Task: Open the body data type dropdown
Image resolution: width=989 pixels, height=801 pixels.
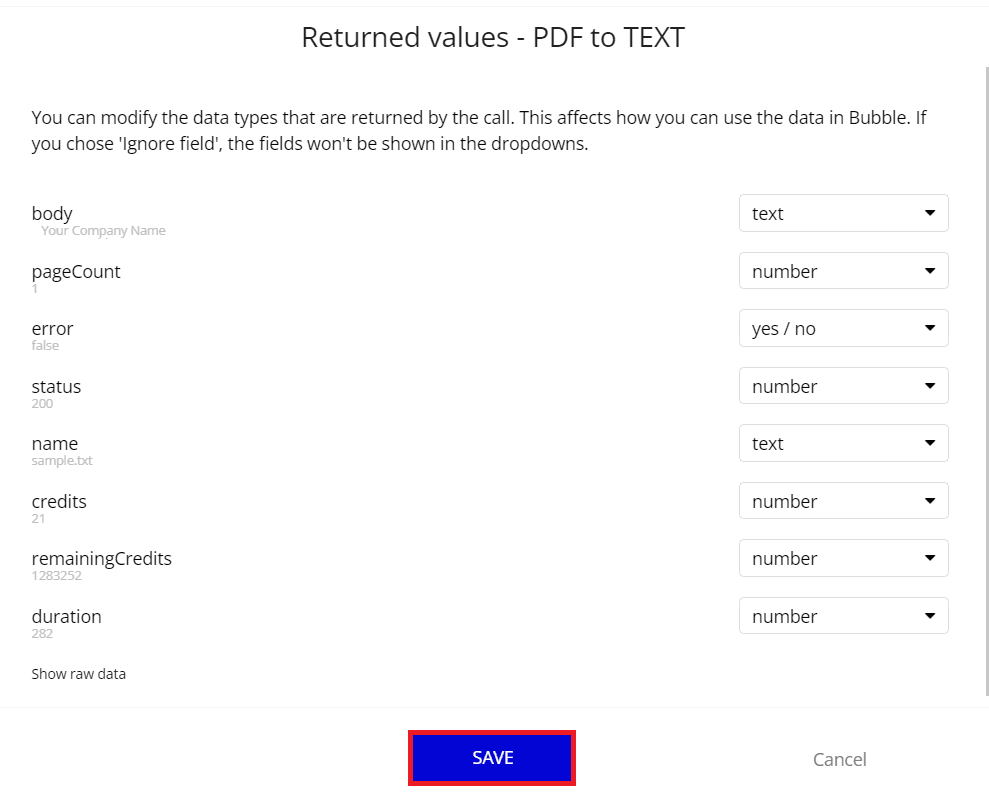Action: point(843,213)
